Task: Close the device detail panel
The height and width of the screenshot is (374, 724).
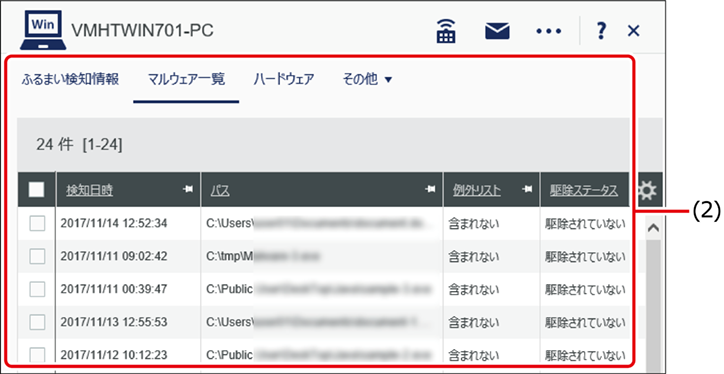Action: click(634, 31)
